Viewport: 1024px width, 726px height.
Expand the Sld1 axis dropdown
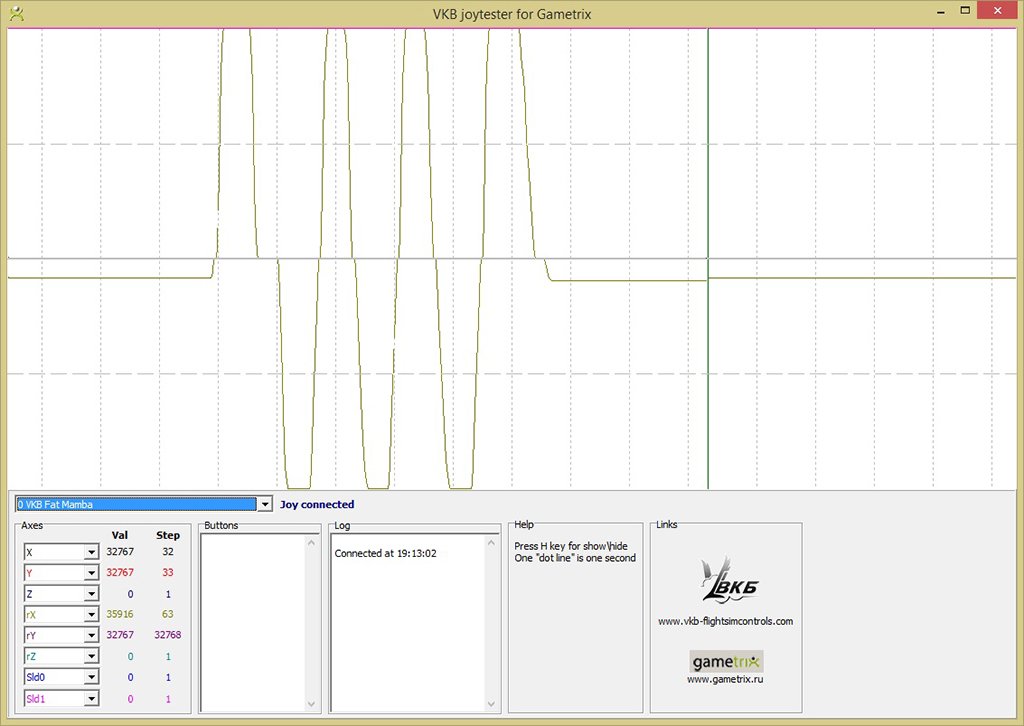pos(91,699)
